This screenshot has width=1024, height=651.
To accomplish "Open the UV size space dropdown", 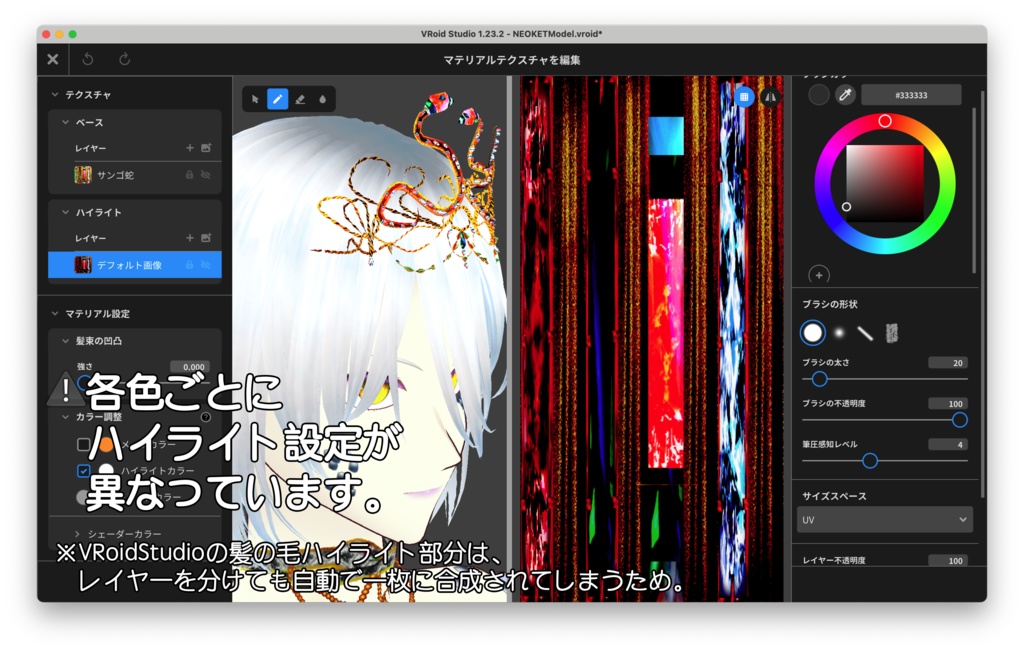I will coord(884,521).
